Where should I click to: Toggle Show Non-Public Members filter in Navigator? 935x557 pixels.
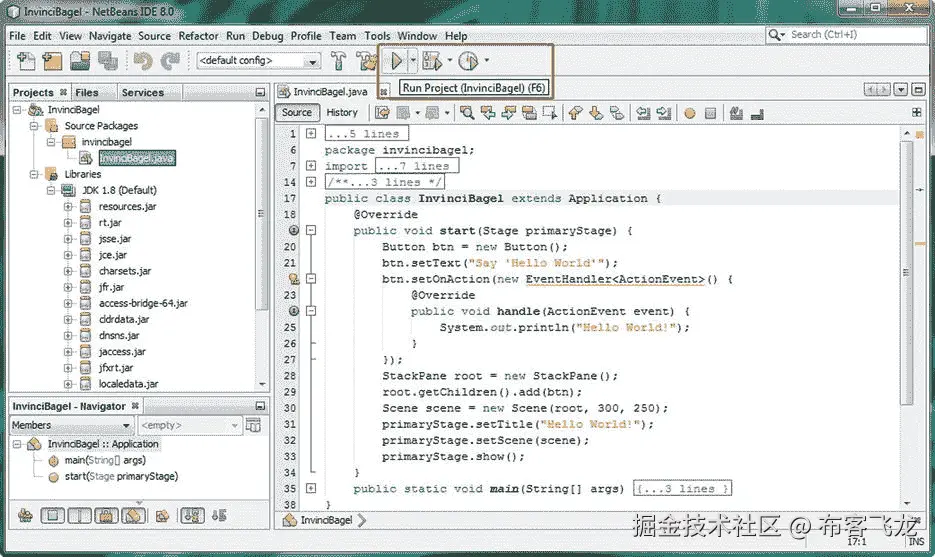pos(106,515)
